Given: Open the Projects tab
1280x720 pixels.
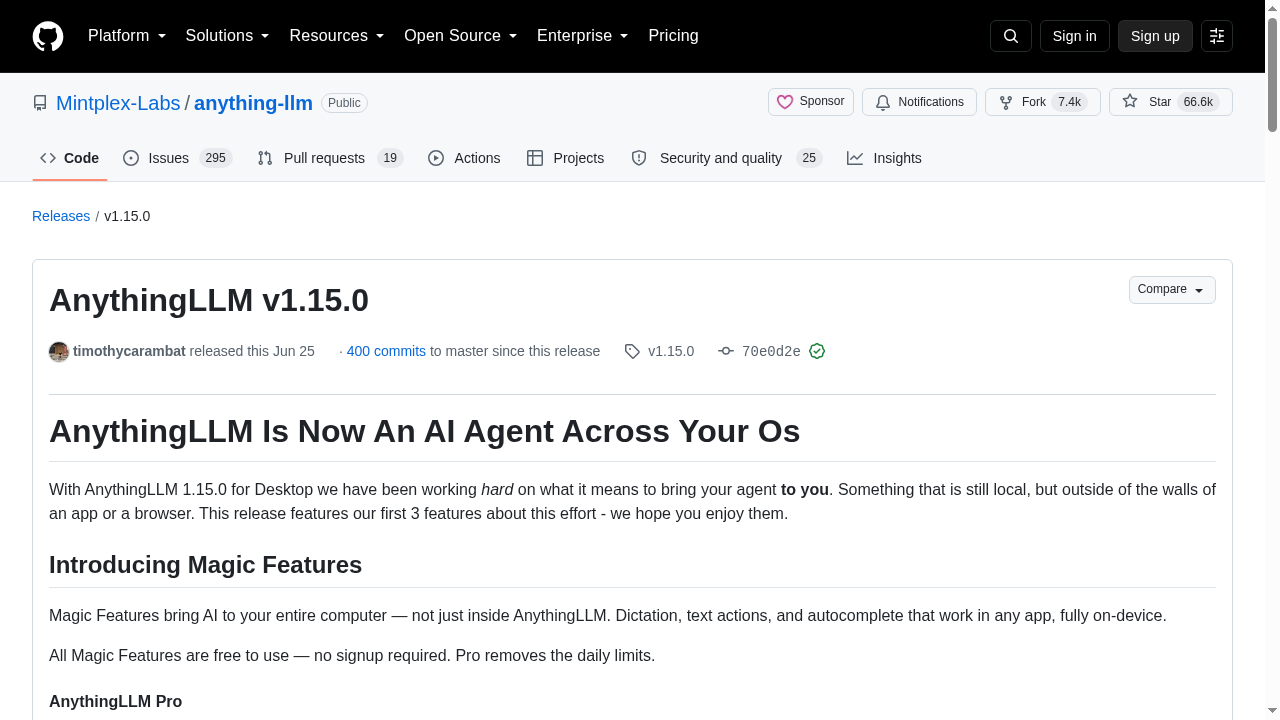Looking at the screenshot, I should [x=566, y=158].
